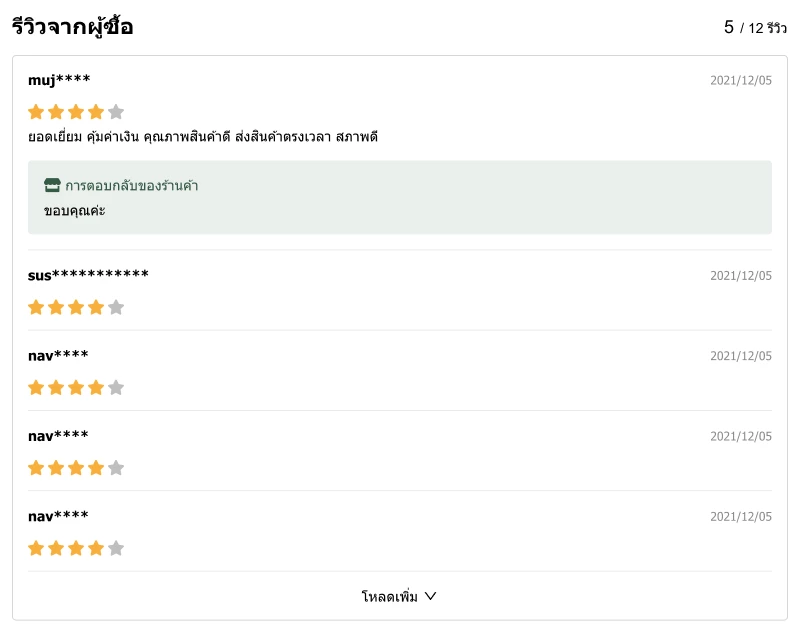Click the gray star in the second nav**** rating
Image resolution: width=800 pixels, height=633 pixels.
tap(117, 467)
